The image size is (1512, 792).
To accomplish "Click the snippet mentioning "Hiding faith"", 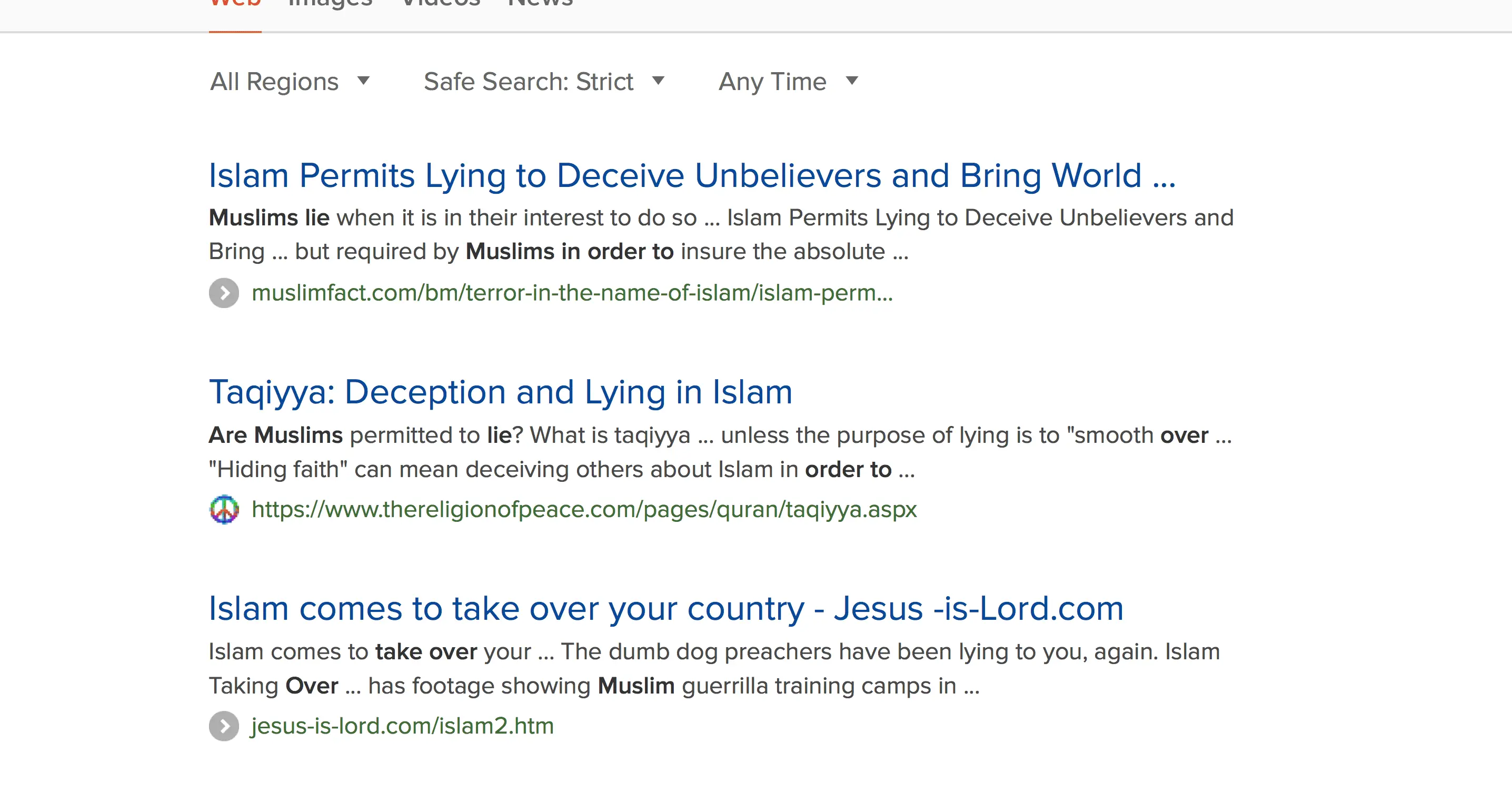I will click(x=561, y=469).
